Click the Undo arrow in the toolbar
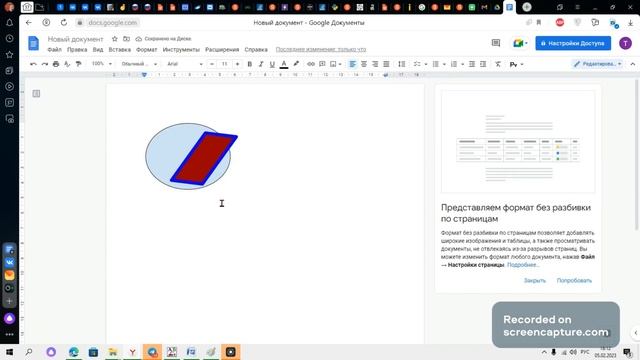Image resolution: width=640 pixels, height=360 pixels. pos(33,64)
